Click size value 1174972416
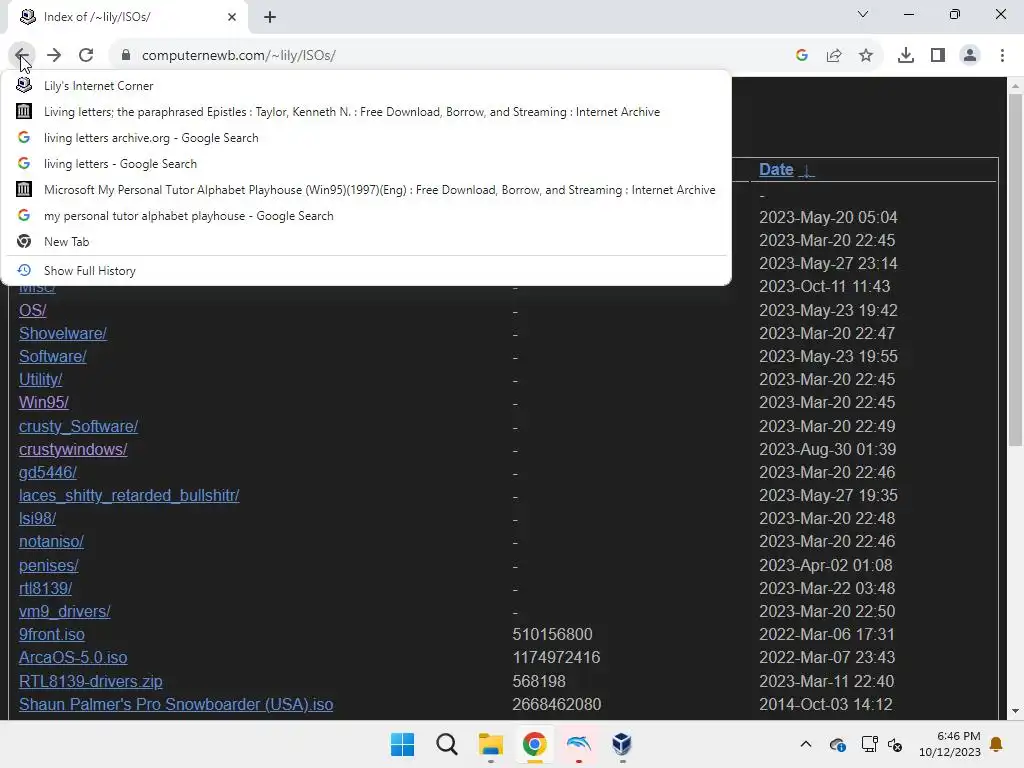Image resolution: width=1024 pixels, height=768 pixels. click(x=556, y=658)
